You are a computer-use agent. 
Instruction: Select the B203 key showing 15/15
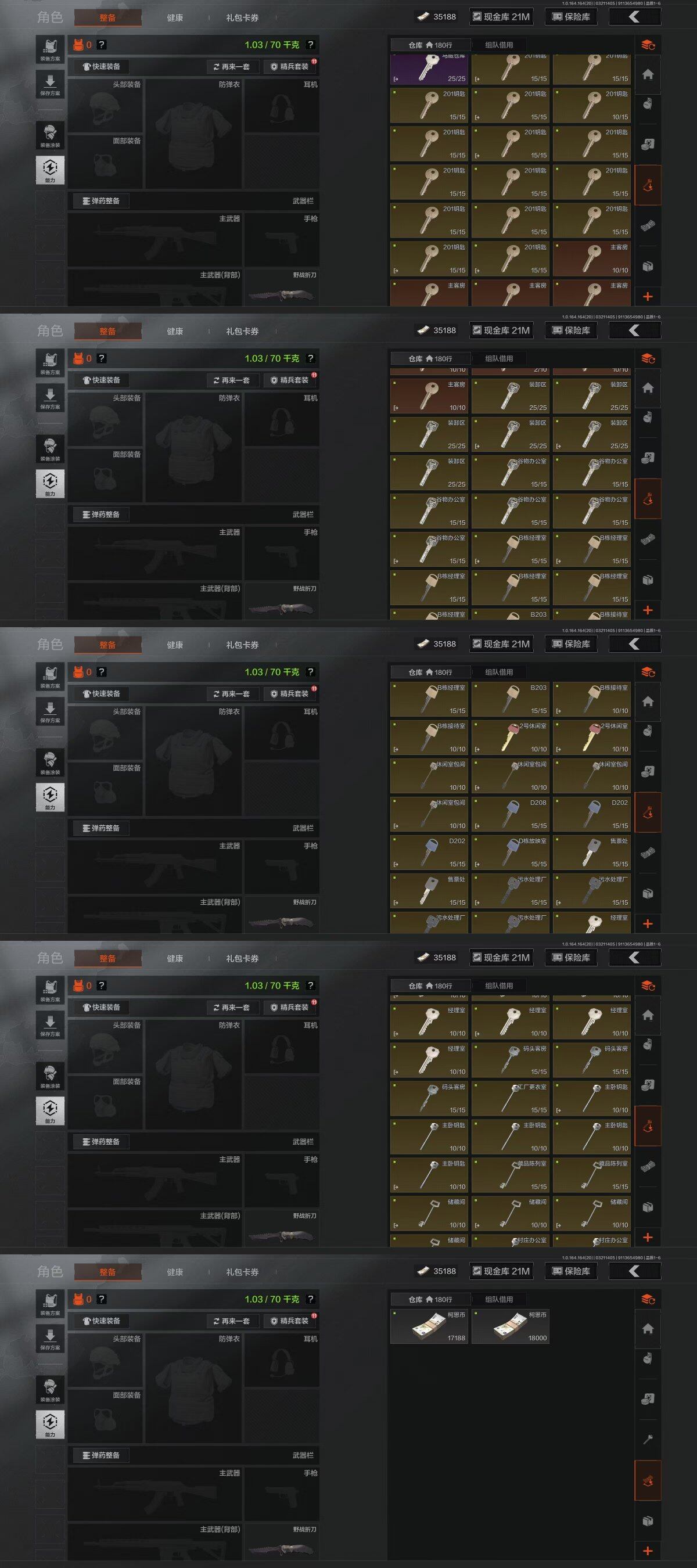click(x=510, y=699)
